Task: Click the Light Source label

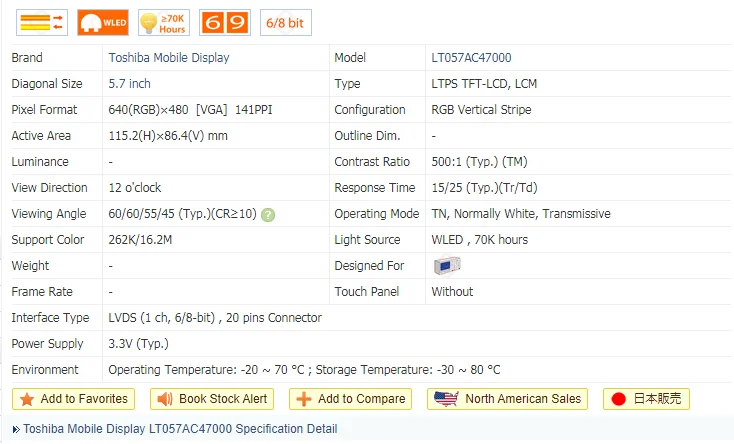Action: 367,240
